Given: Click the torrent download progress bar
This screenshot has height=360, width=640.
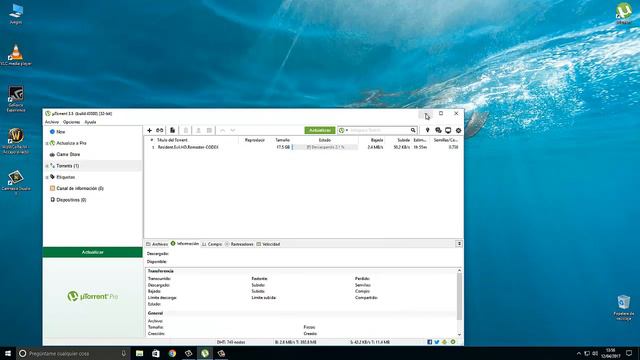Looking at the screenshot, I should click(325, 147).
